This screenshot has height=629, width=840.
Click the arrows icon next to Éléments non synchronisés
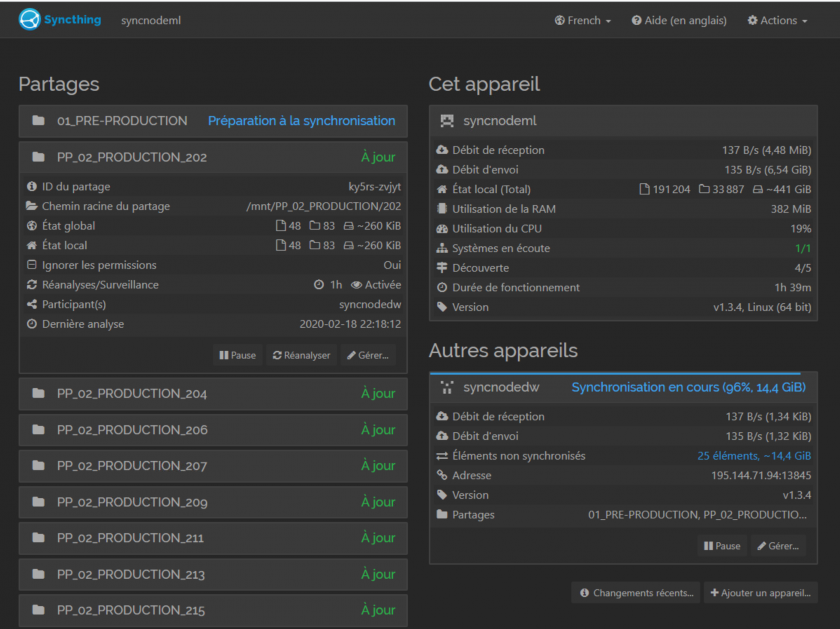pos(442,456)
